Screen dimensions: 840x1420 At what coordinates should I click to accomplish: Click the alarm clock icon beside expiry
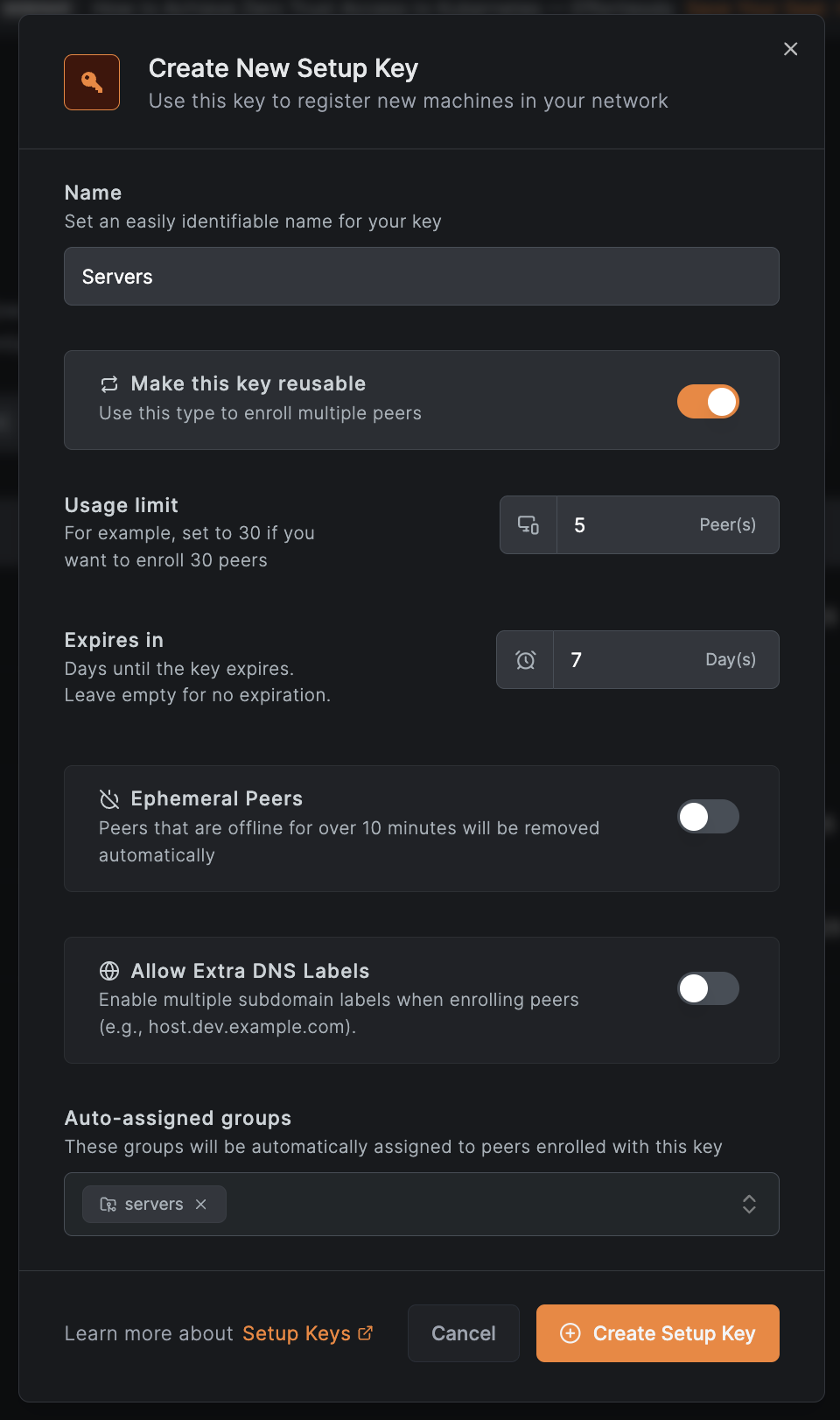[526, 660]
